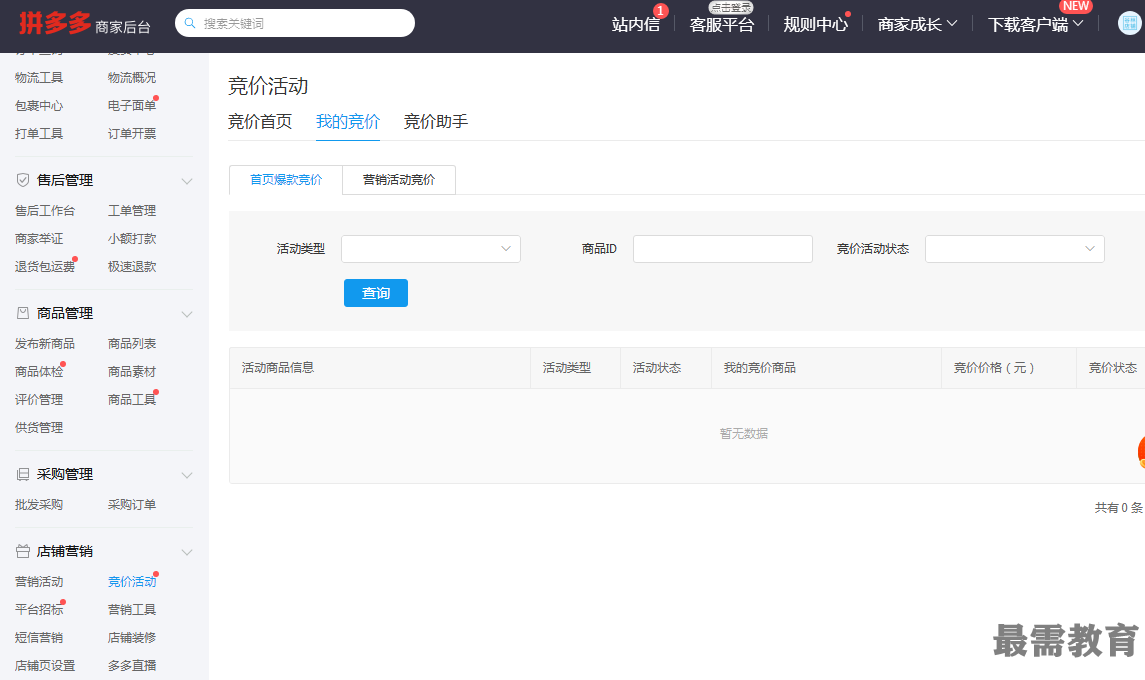
Task: Switch to the 竞价助手 tab
Action: click(436, 121)
